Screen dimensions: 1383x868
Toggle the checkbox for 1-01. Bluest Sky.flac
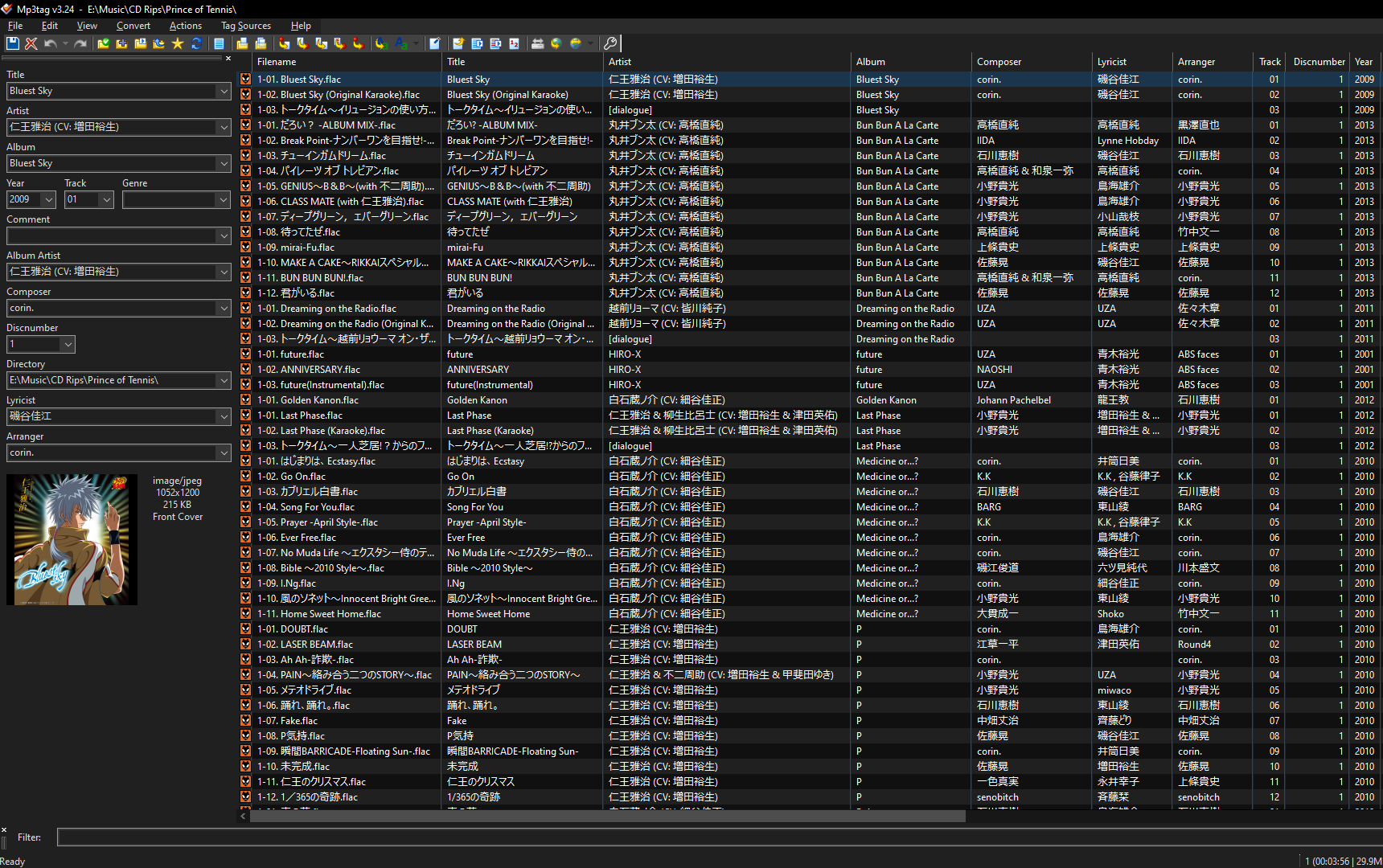pos(246,80)
